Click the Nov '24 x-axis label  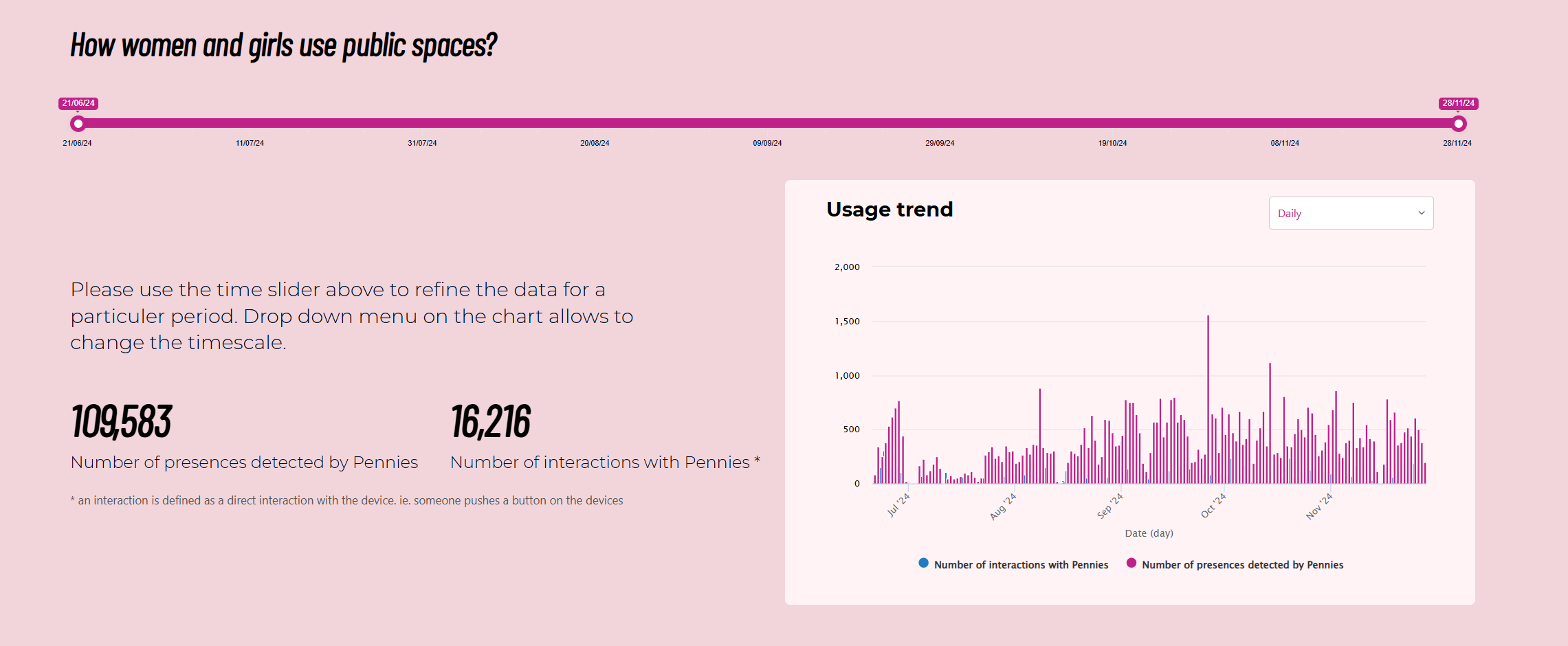point(1319,506)
